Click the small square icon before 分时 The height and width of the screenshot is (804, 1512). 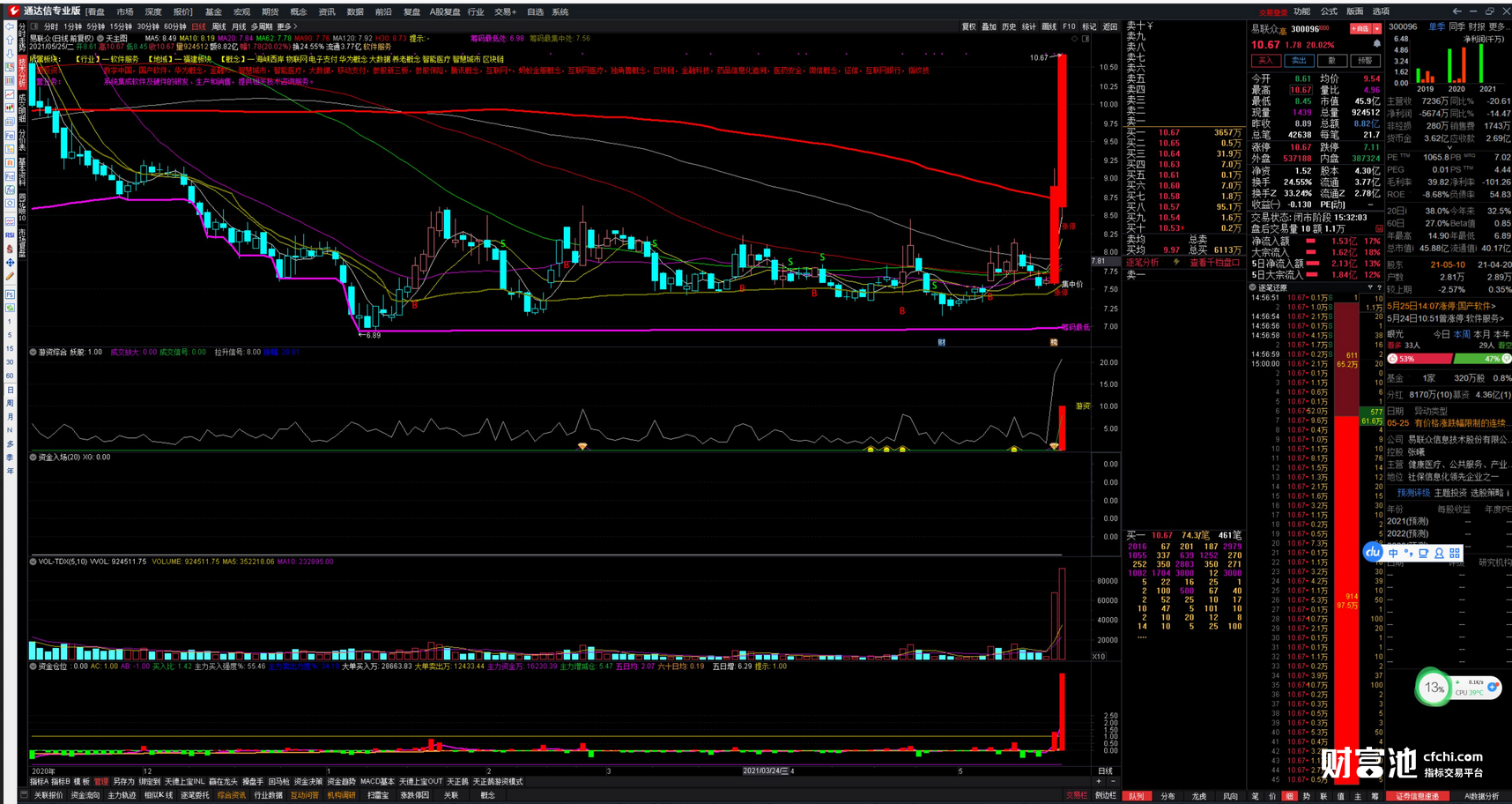pyautogui.click(x=34, y=26)
